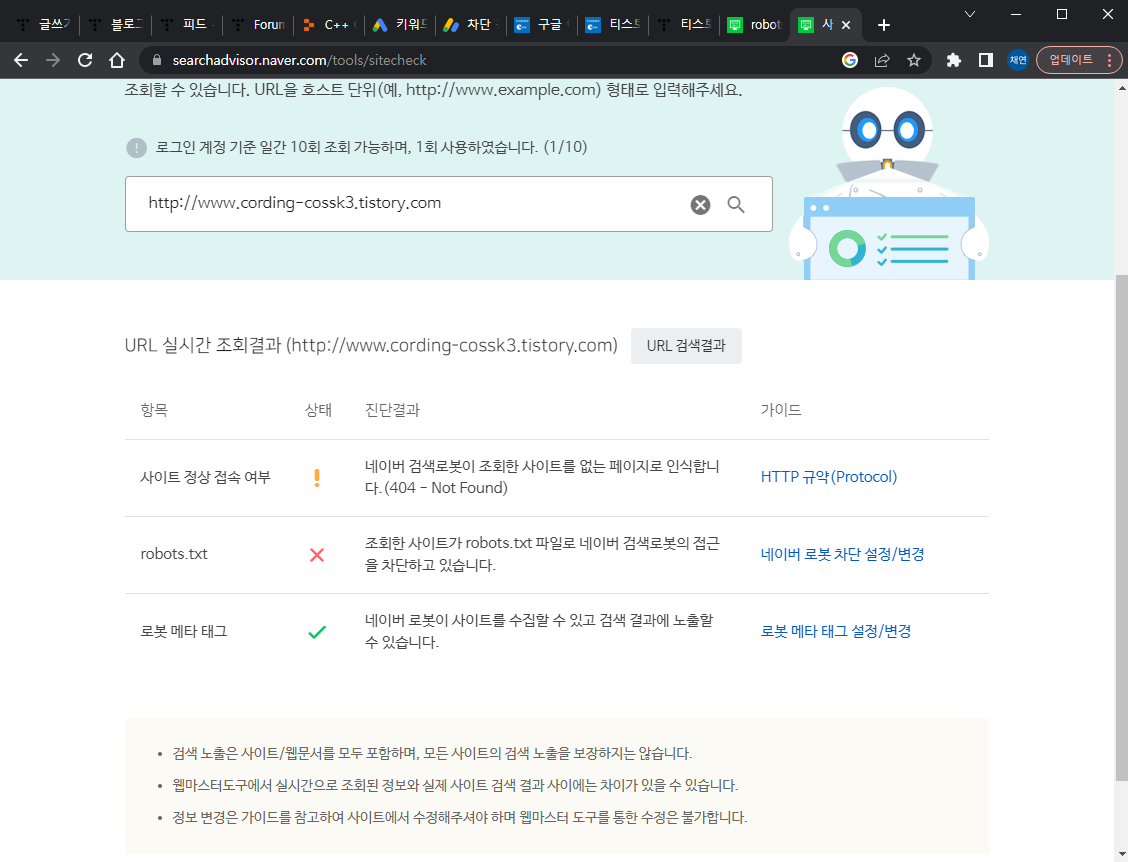The height and width of the screenshot is (862, 1128).
Task: Toggle the browser side panel
Action: tap(986, 60)
